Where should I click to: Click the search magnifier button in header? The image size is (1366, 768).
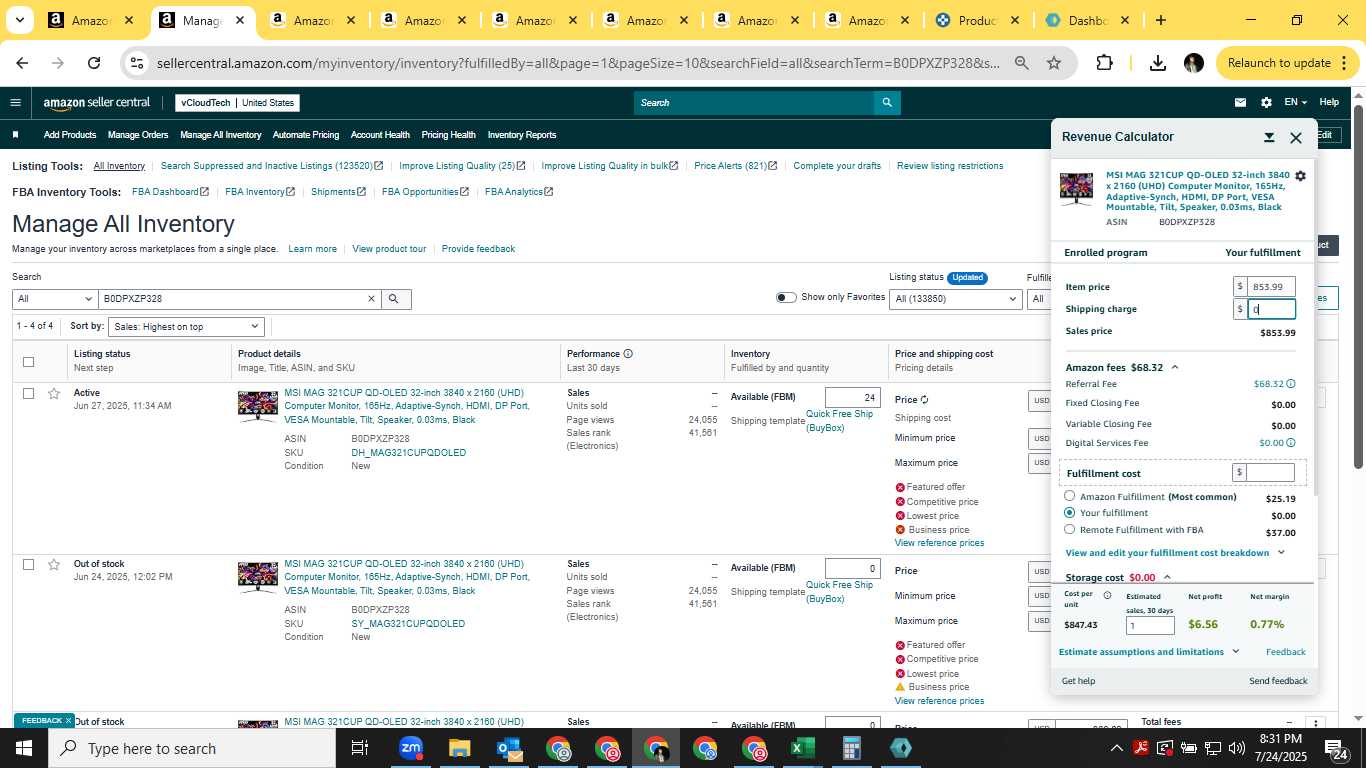887,102
